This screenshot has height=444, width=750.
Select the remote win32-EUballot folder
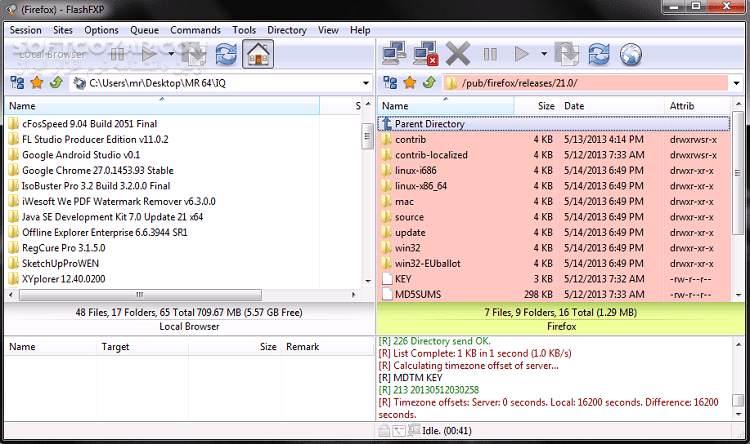tap(554, 264)
